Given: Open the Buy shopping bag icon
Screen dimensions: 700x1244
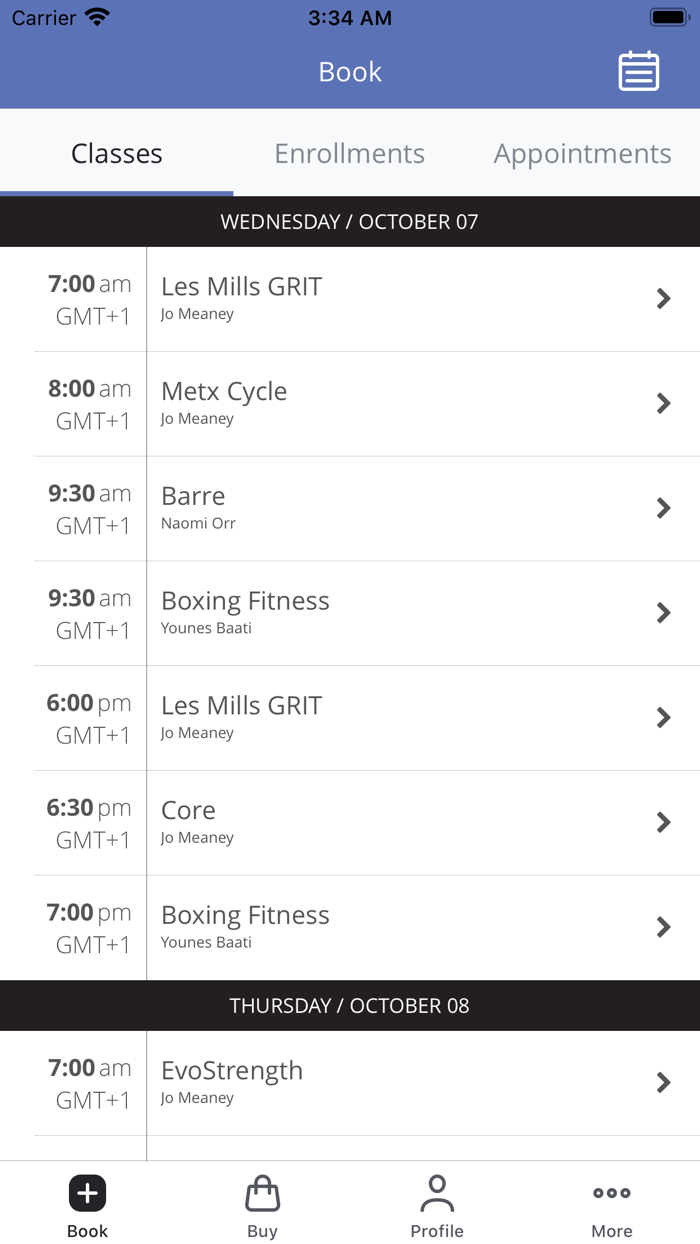Looking at the screenshot, I should (262, 1192).
